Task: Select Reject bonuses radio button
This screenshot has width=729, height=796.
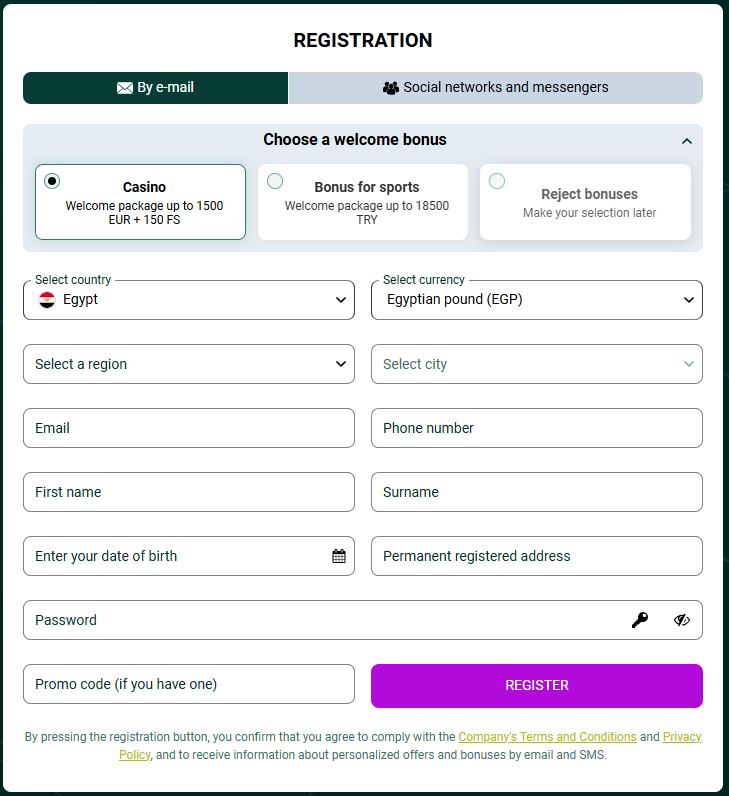Action: (497, 181)
